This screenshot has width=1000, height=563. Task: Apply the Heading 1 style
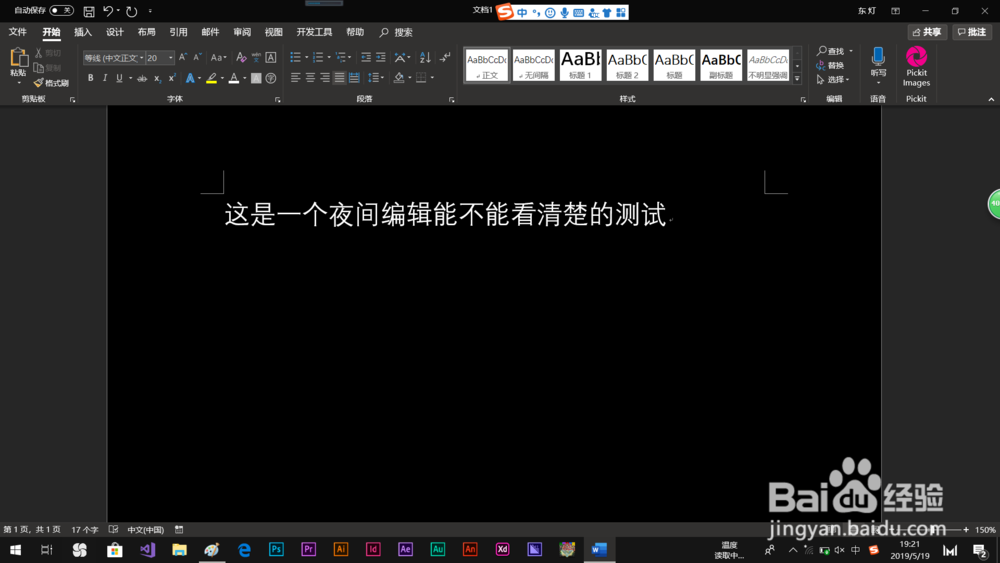[x=580, y=65]
